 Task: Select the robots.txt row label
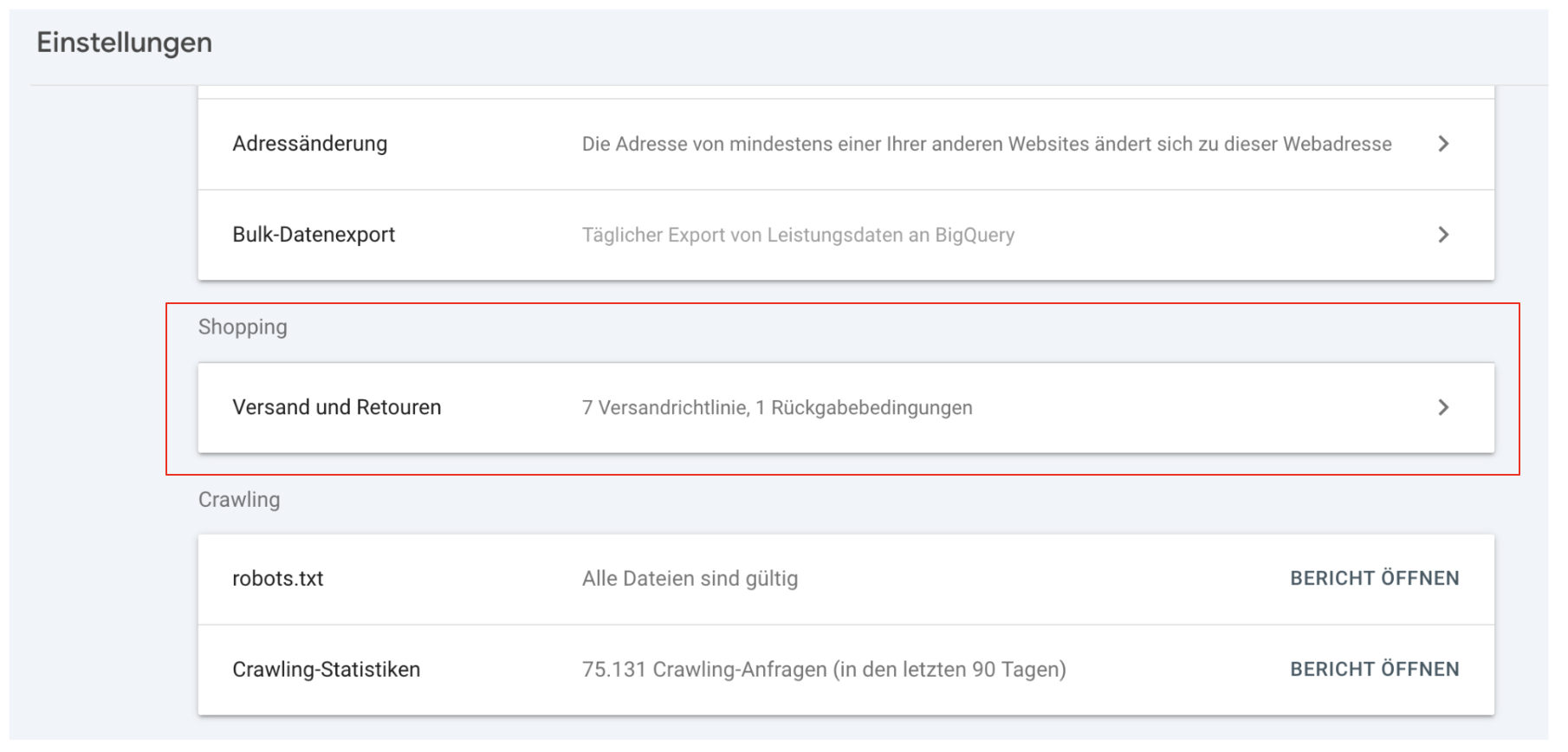[x=277, y=579]
